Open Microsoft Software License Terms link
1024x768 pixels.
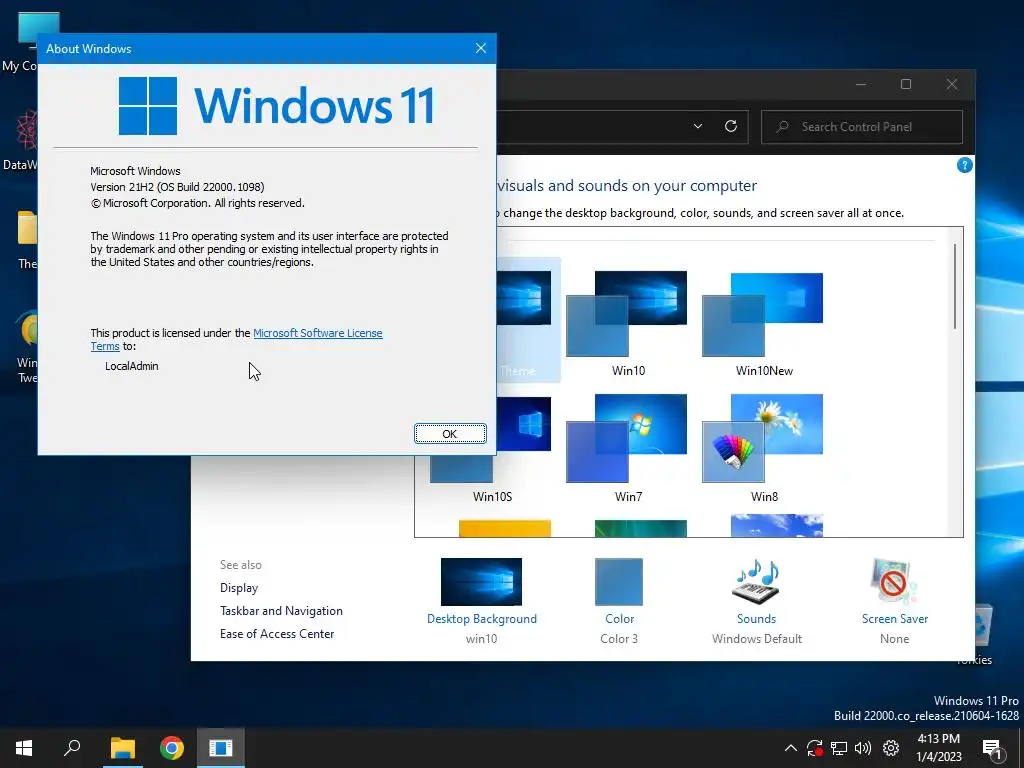317,333
